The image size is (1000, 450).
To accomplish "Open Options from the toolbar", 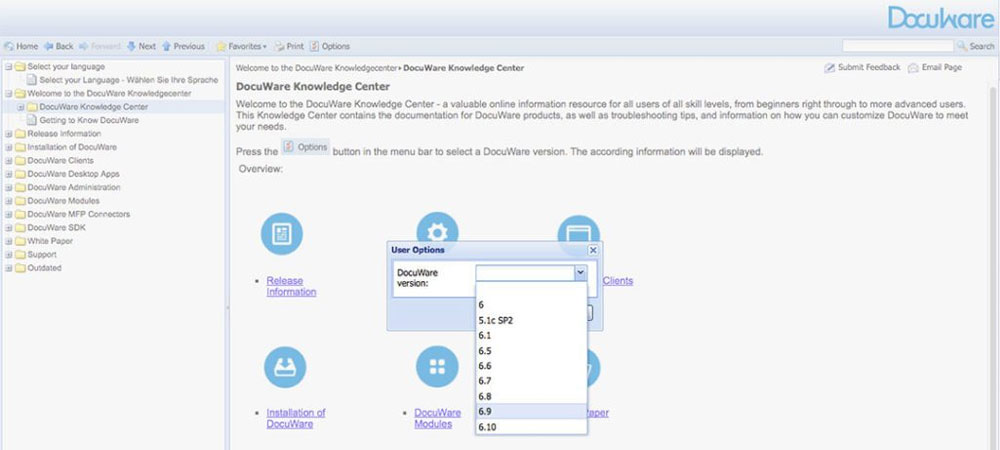I will [330, 47].
